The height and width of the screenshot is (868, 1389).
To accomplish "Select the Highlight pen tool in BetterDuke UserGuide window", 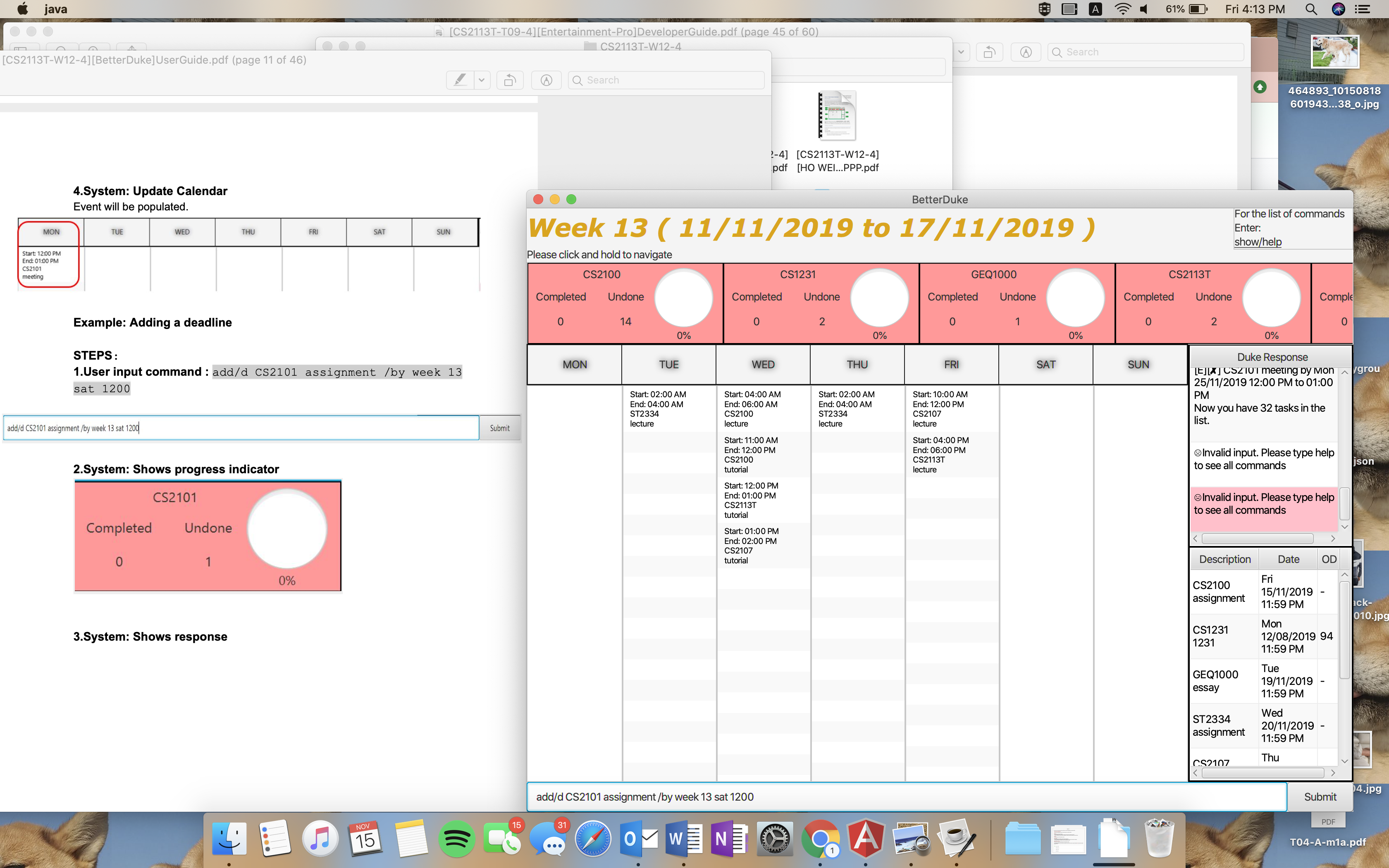I will click(x=460, y=80).
